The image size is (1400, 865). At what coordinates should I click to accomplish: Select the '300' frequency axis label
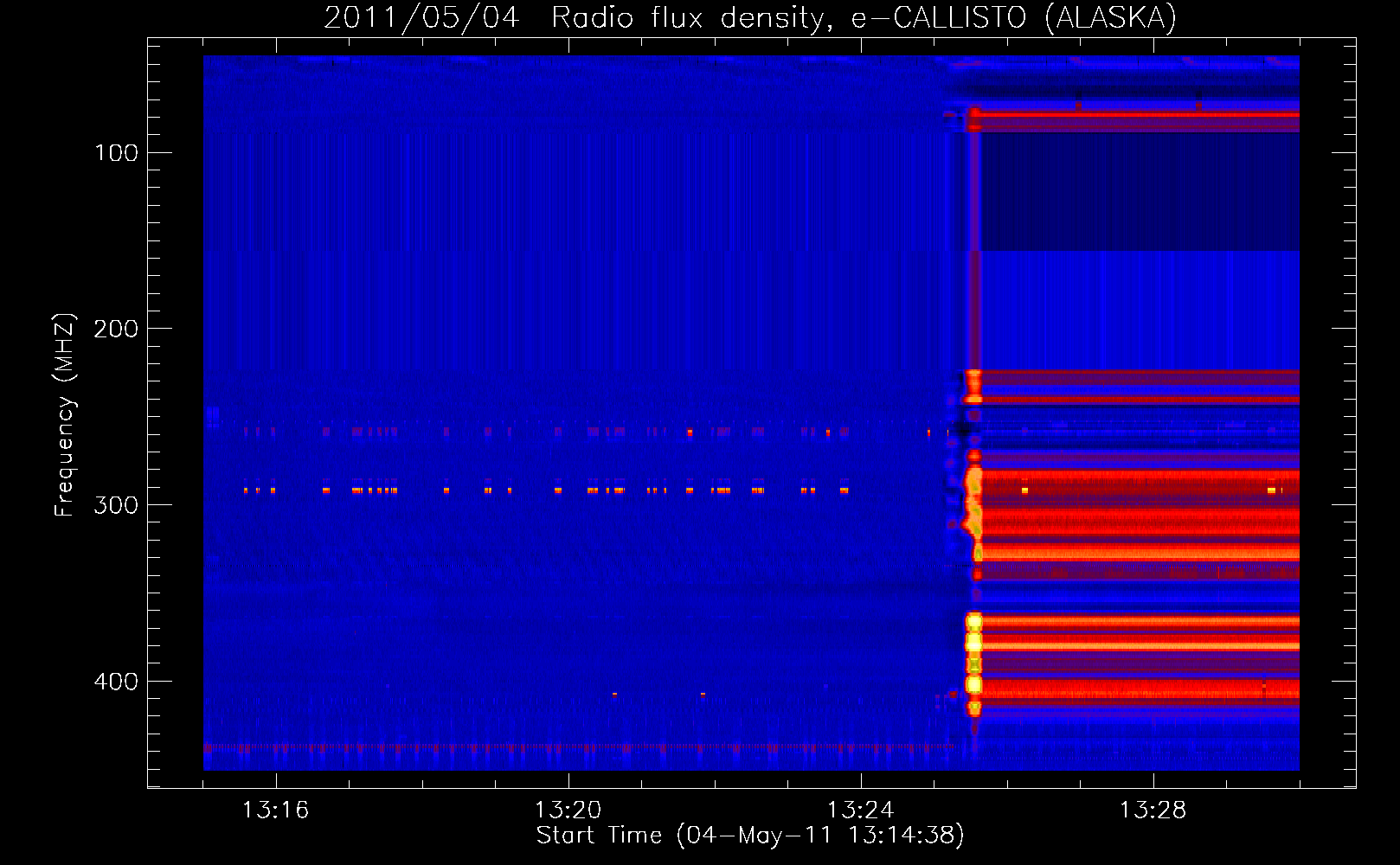coord(116,505)
